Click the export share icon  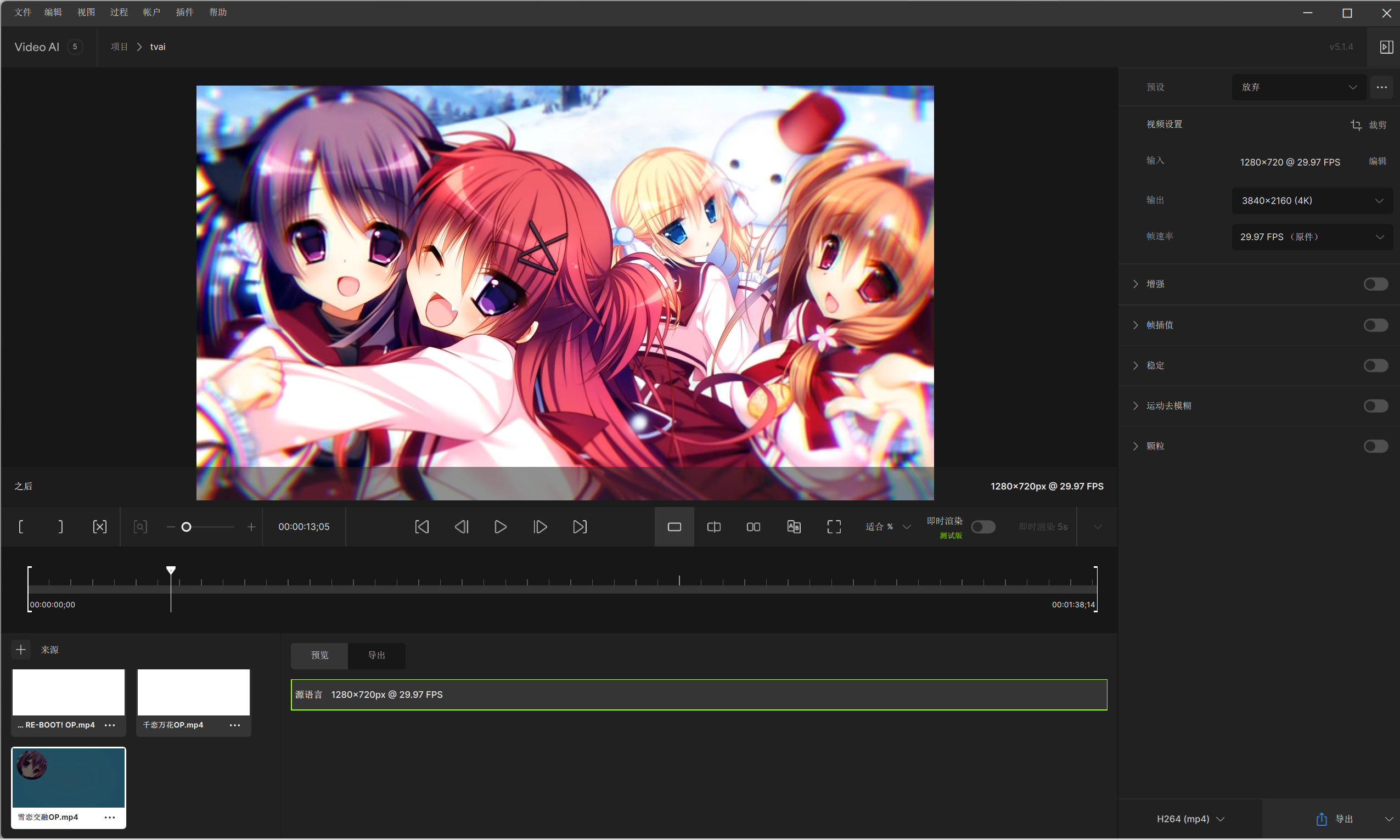tap(1322, 819)
